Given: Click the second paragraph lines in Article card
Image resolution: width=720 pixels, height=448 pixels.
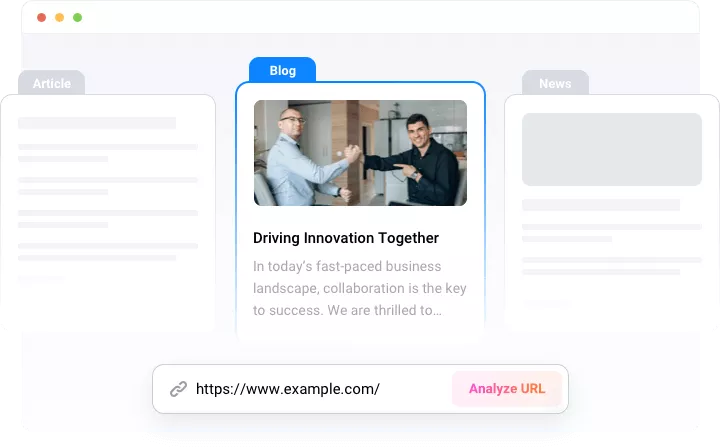Looking at the screenshot, I should pyautogui.click(x=107, y=185).
